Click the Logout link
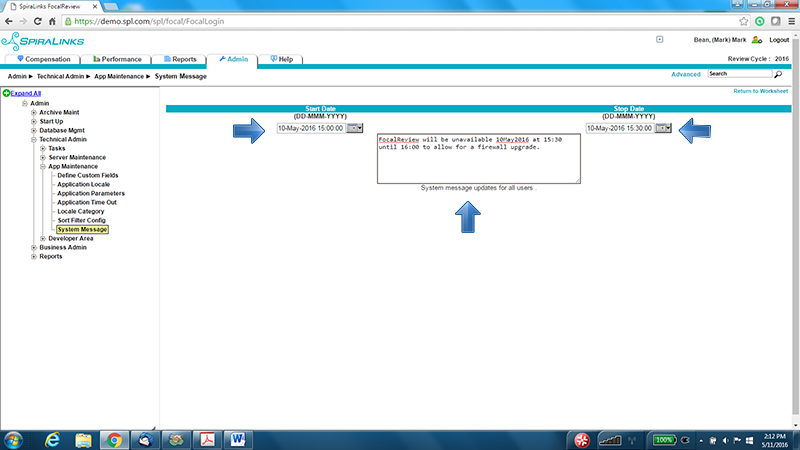Image resolution: width=800 pixels, height=450 pixels. [x=779, y=40]
